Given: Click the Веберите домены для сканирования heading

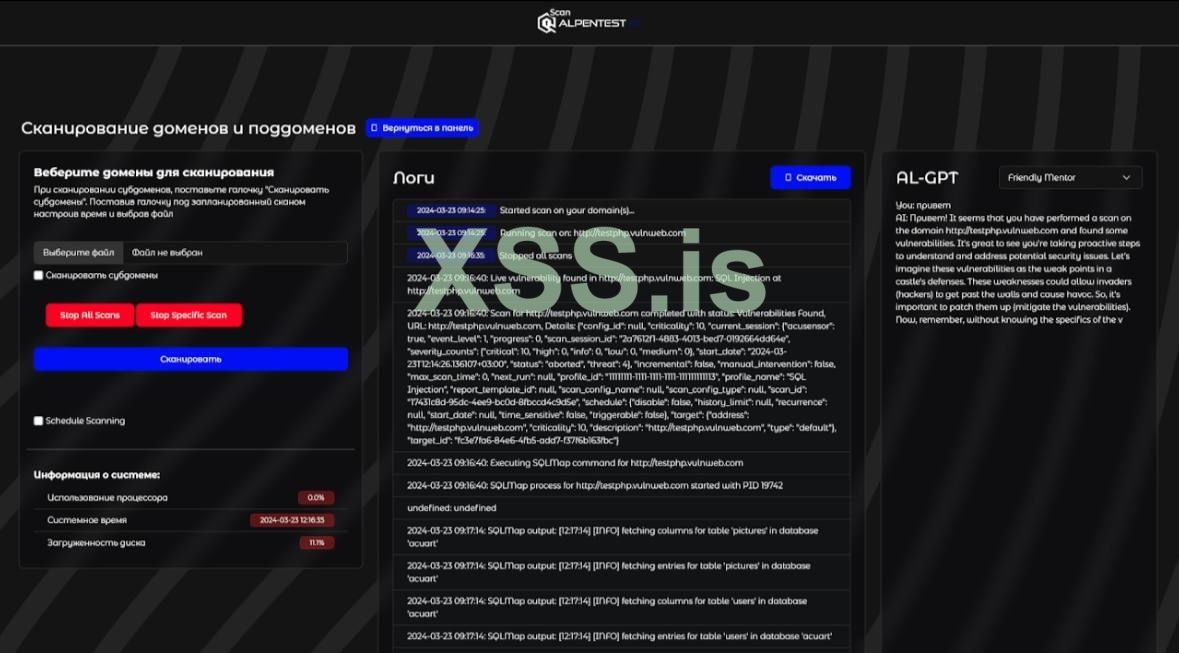Looking at the screenshot, I should tap(154, 172).
